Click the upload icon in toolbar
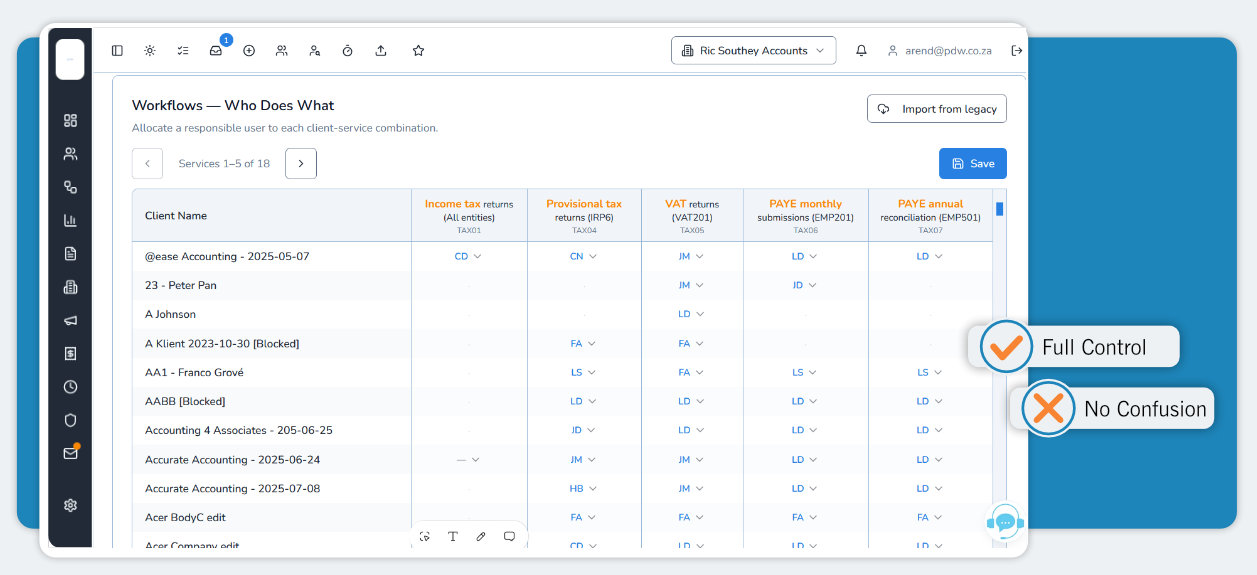Viewport: 1257px width, 575px height. 381,51
